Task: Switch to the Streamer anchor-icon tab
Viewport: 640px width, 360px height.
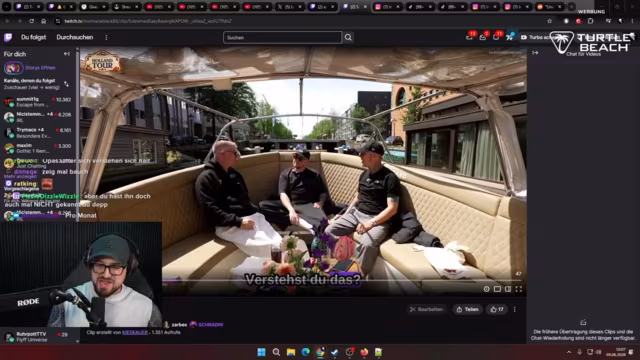Action: point(126,7)
